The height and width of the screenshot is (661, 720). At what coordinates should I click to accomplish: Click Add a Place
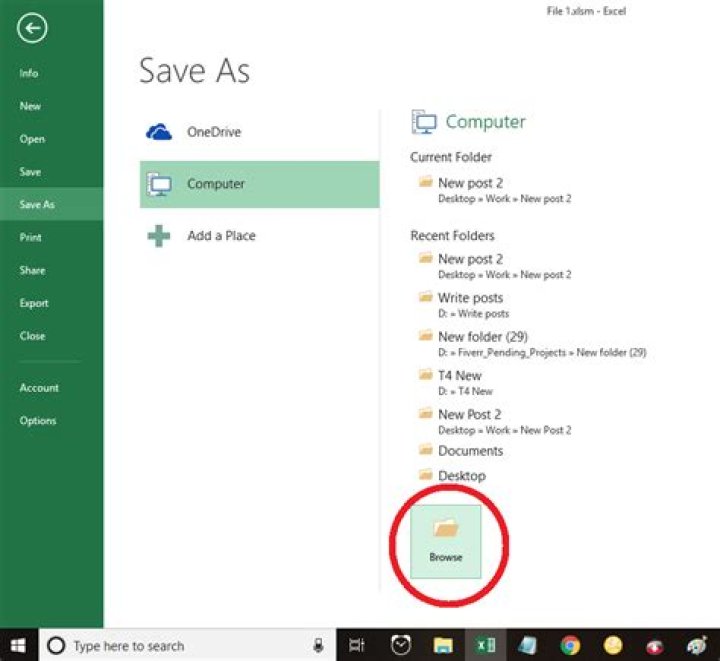259,235
